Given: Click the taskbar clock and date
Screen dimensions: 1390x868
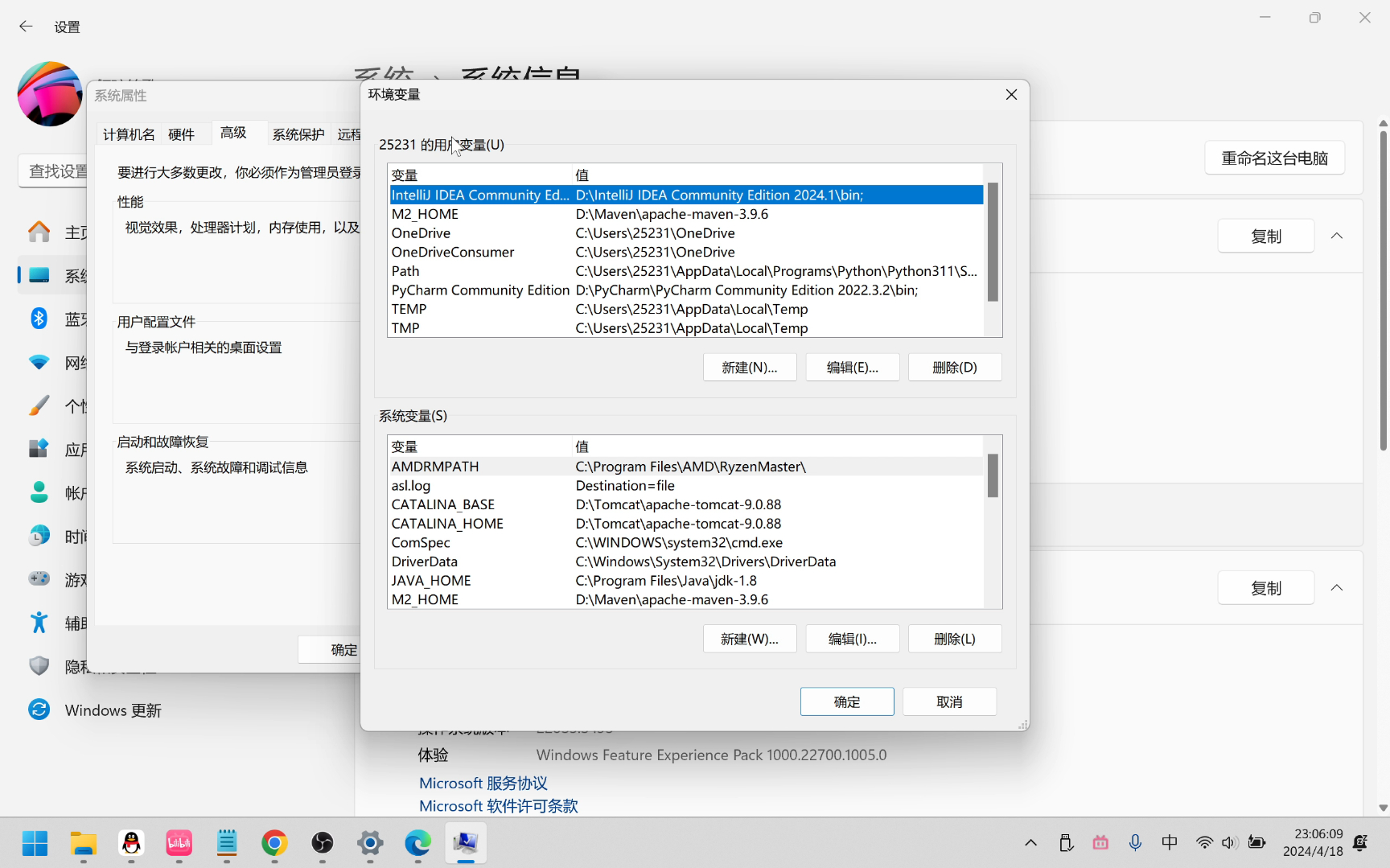Looking at the screenshot, I should click(x=1313, y=842).
